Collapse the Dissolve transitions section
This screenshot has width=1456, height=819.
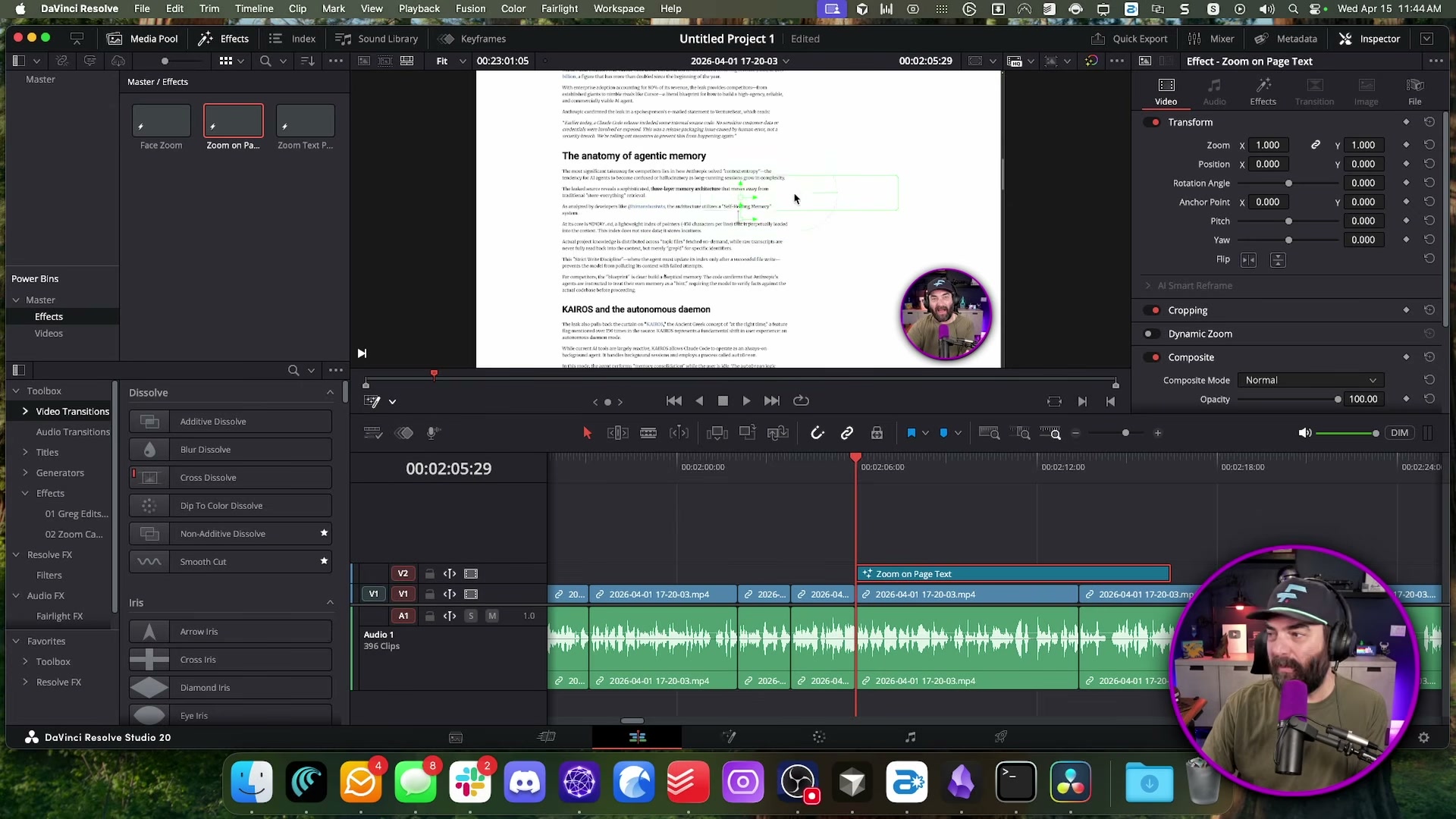329,392
